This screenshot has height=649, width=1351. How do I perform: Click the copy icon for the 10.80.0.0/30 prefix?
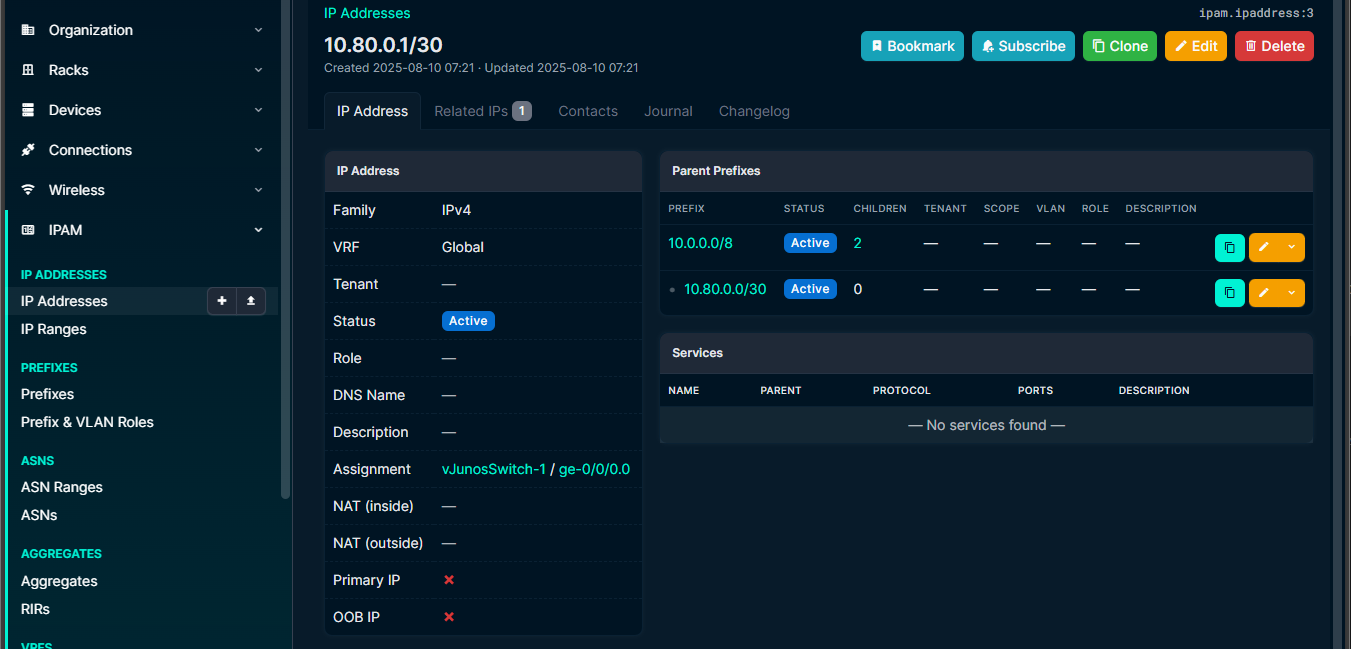pos(1229,293)
